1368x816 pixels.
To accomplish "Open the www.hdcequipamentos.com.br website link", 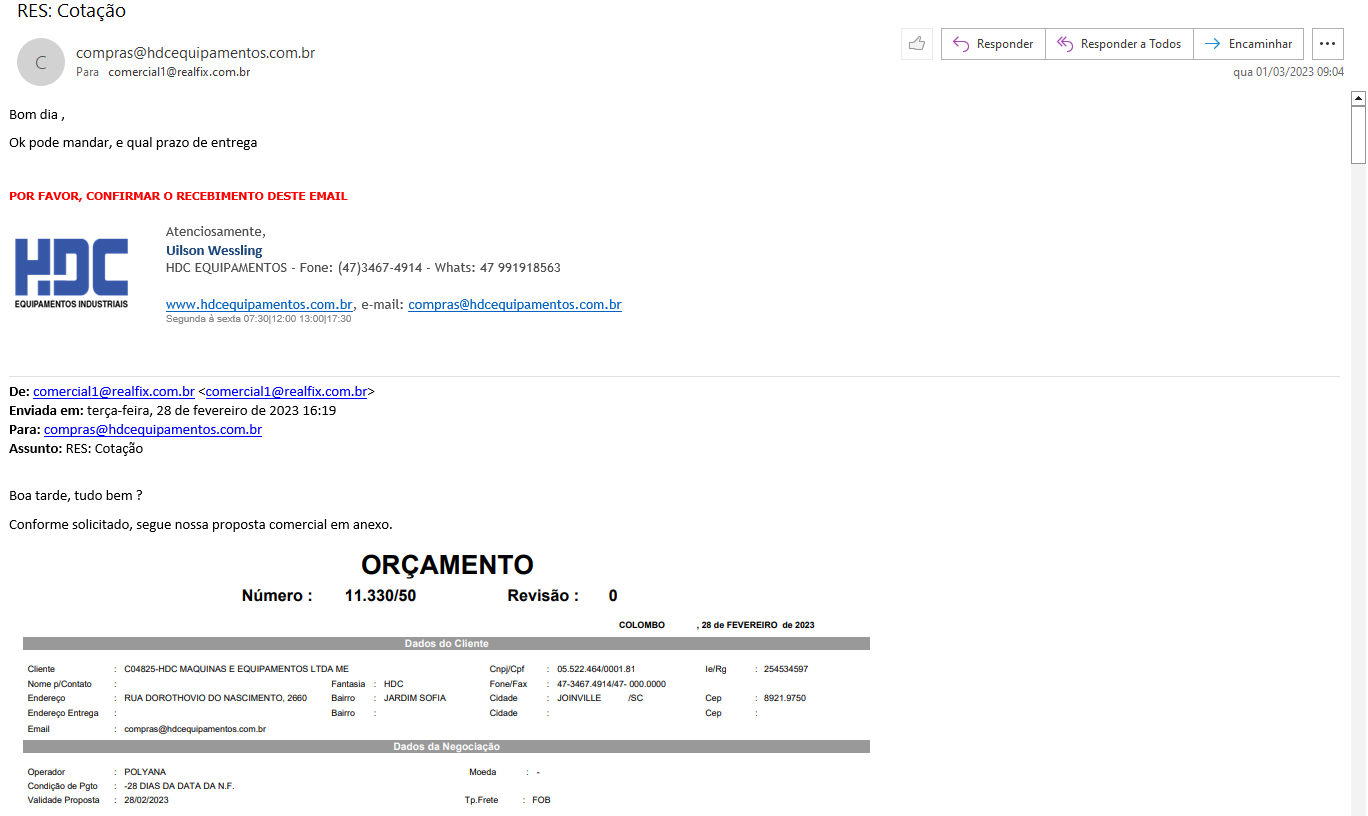I will click(x=259, y=304).
